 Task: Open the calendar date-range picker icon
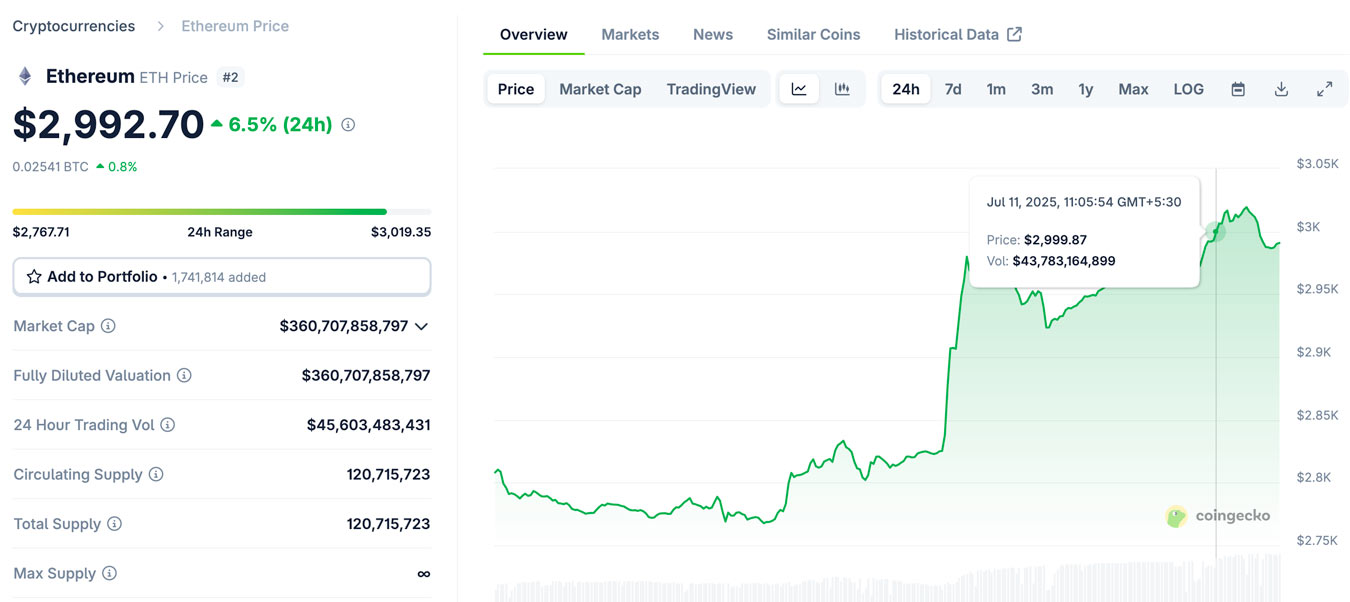click(x=1238, y=88)
